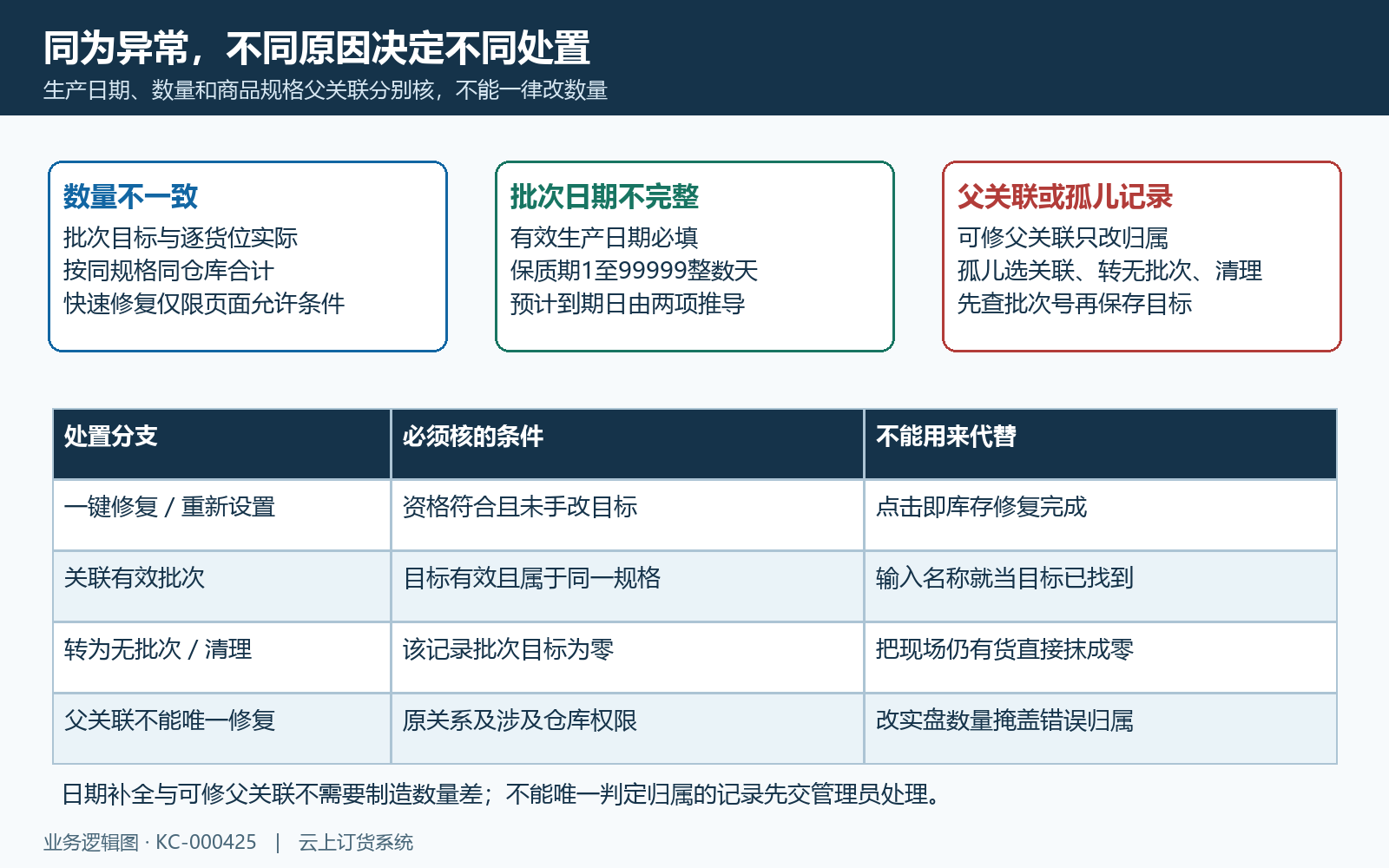The height and width of the screenshot is (868, 1389).
Task: Click the card heading "父关联或孤儿记录"
Action: pyautogui.click(x=1065, y=197)
